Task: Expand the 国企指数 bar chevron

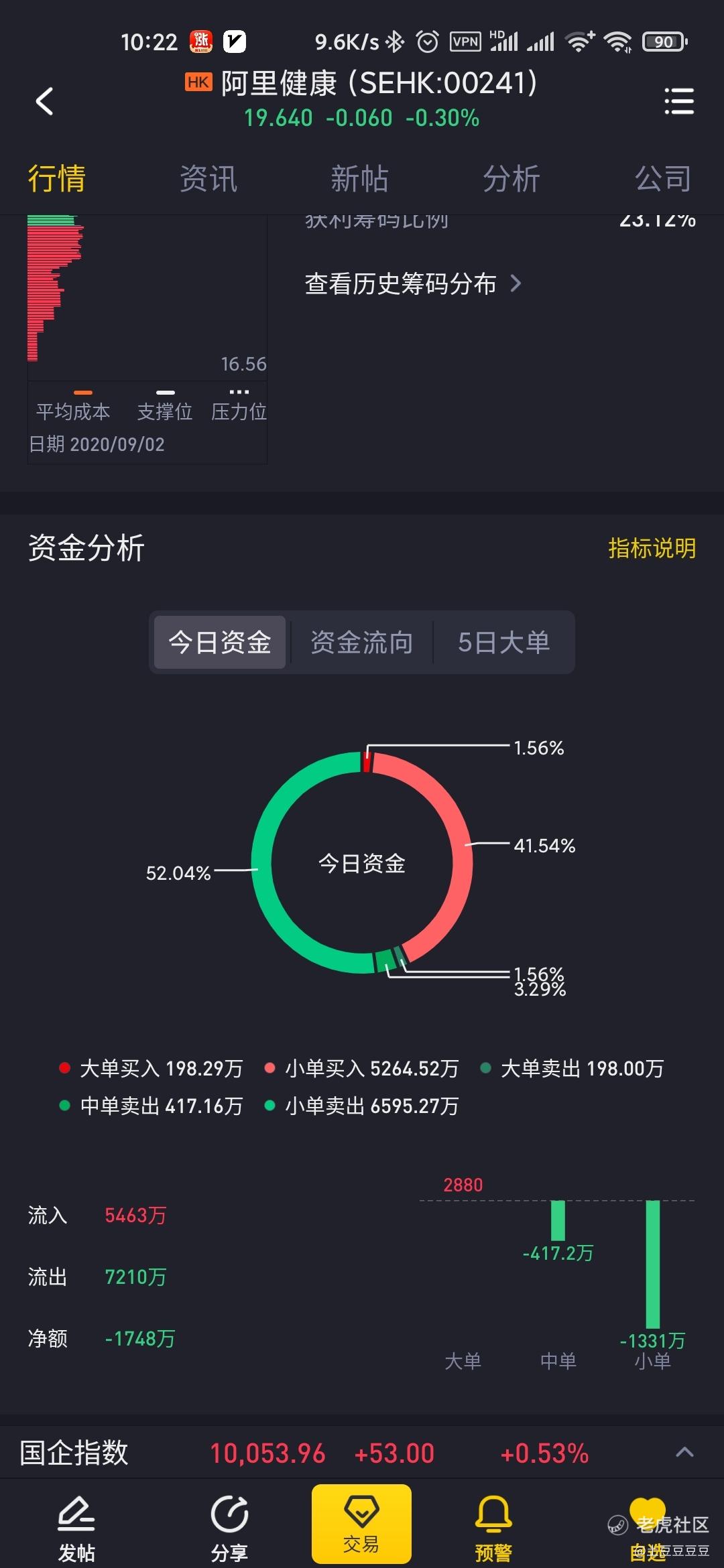Action: point(684,1453)
